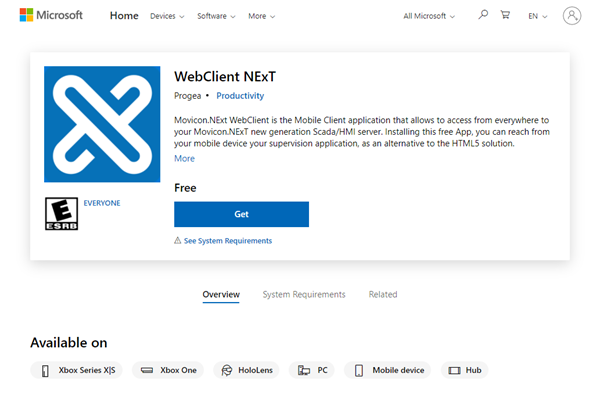Open the search magnifier icon
Viewport: 600px width, 395px height.
(x=483, y=15)
